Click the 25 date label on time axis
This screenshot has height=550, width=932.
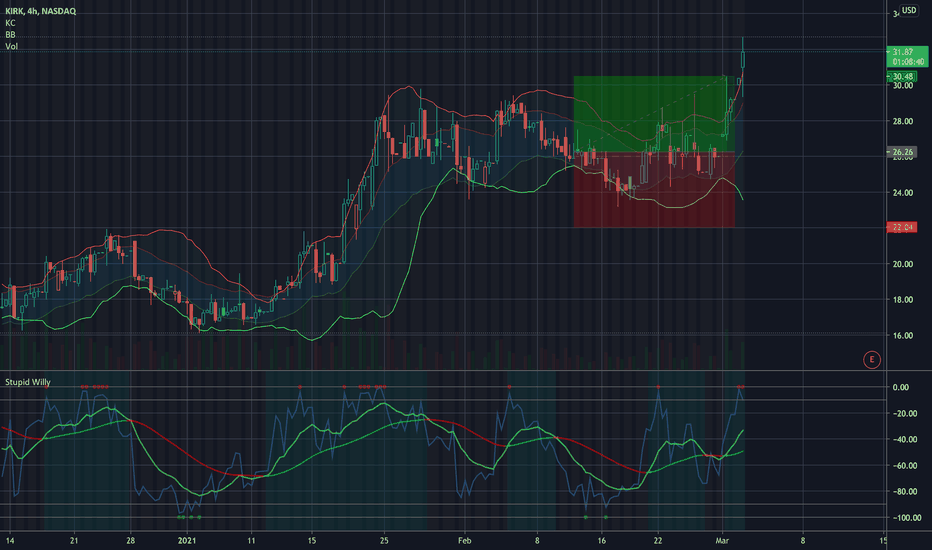click(384, 540)
